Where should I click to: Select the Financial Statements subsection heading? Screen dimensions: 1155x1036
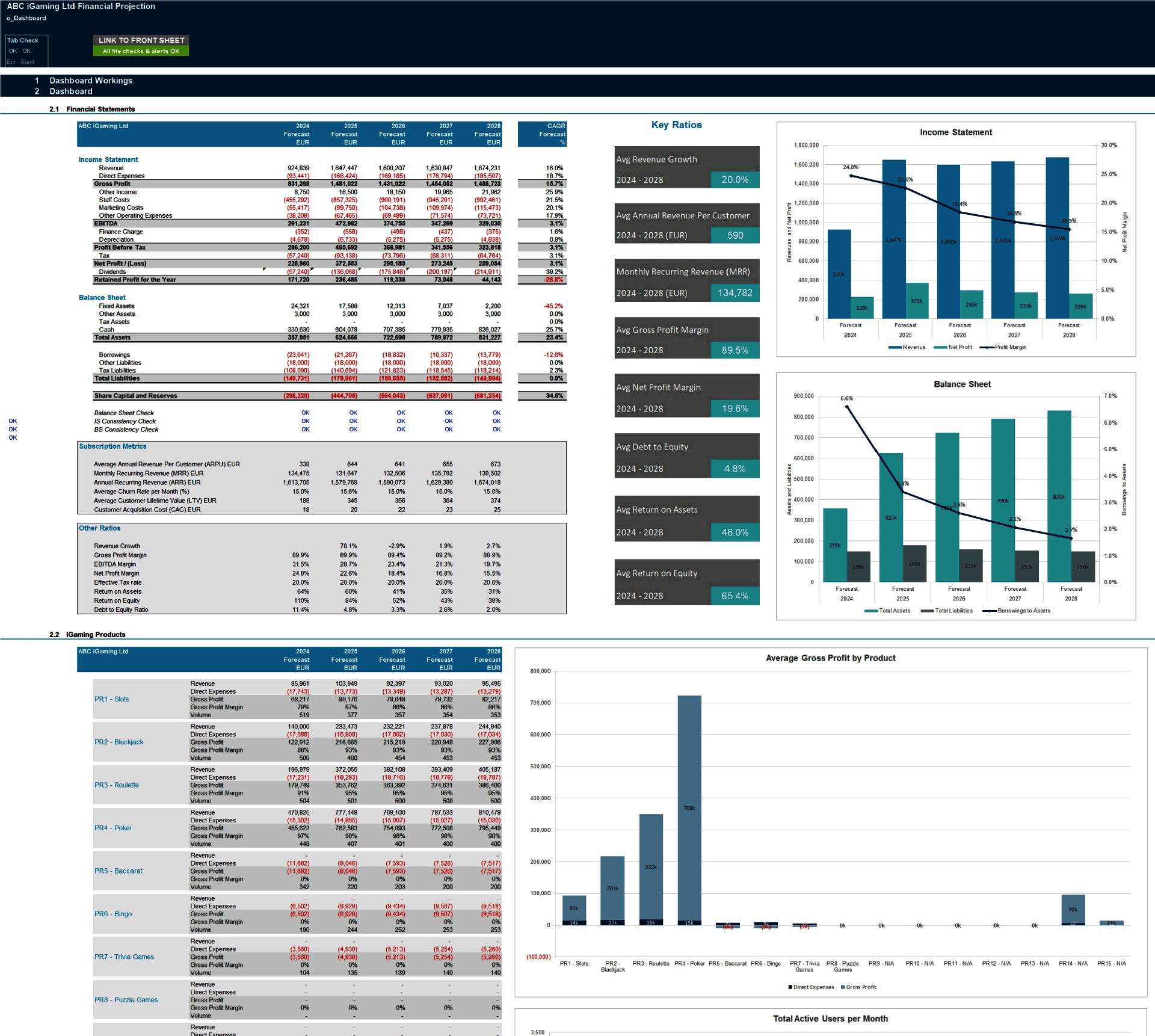100,109
